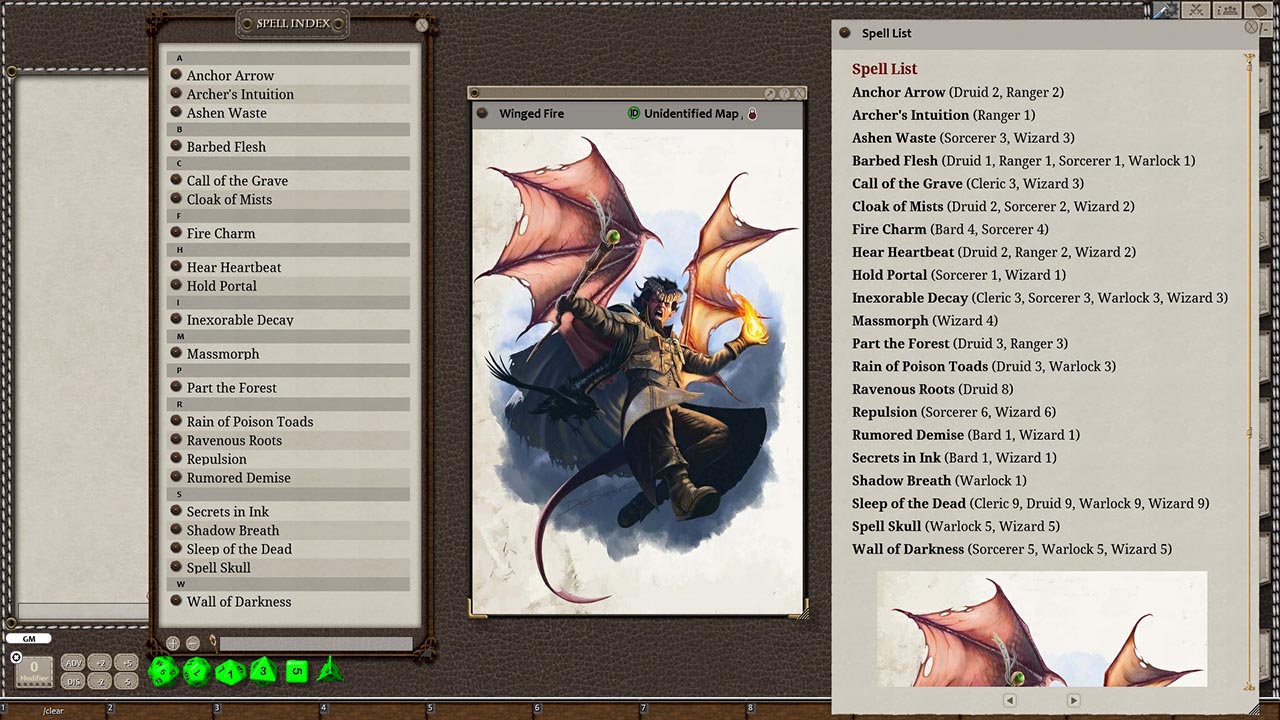
Task: Expand spell categories with the plus icon
Action: [x=172, y=643]
